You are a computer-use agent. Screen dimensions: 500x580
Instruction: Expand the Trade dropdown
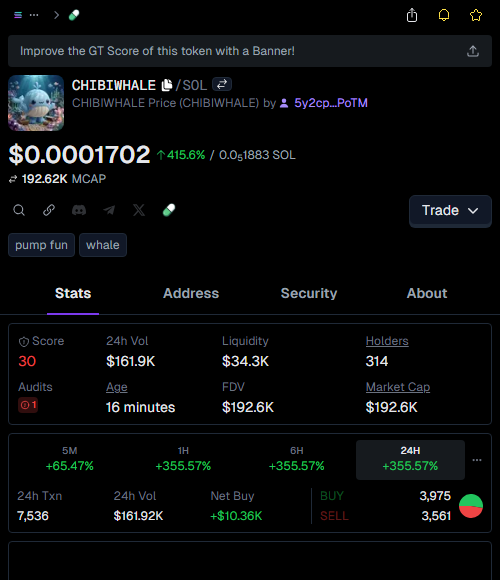450,210
